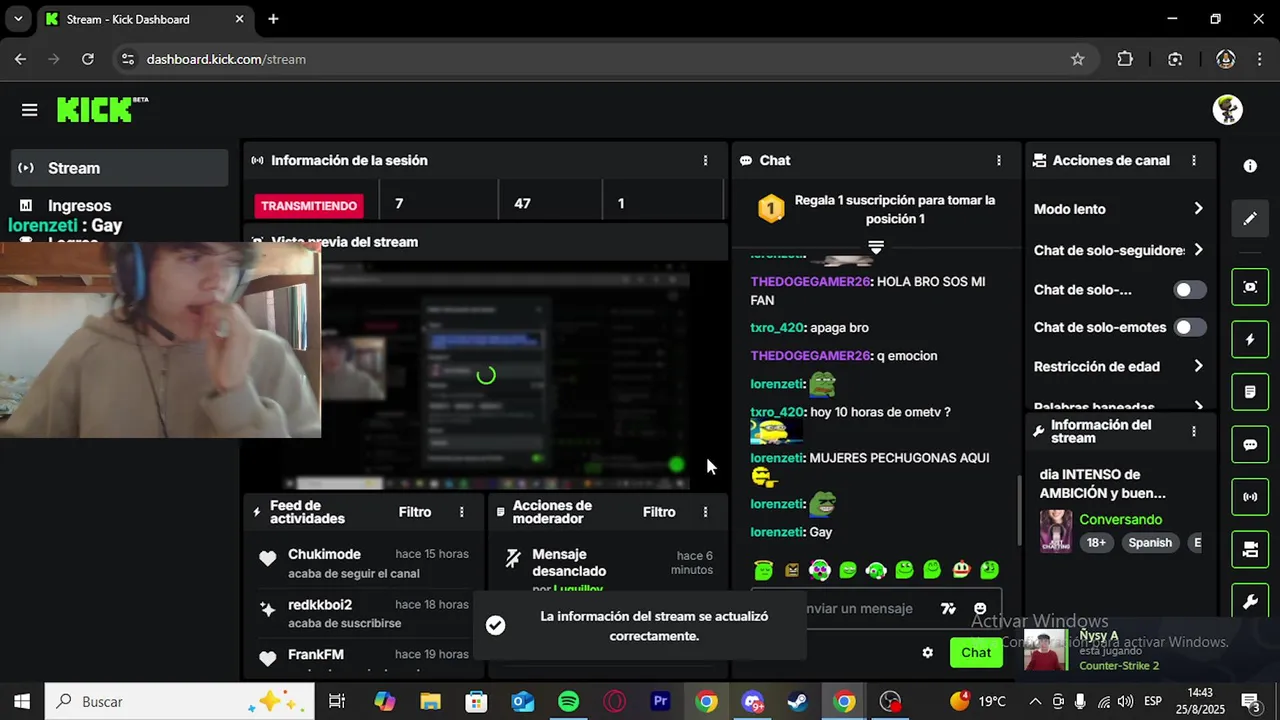Select the video camera icon in right sidebar
Viewport: 1280px width, 720px height.
[x=1250, y=549]
